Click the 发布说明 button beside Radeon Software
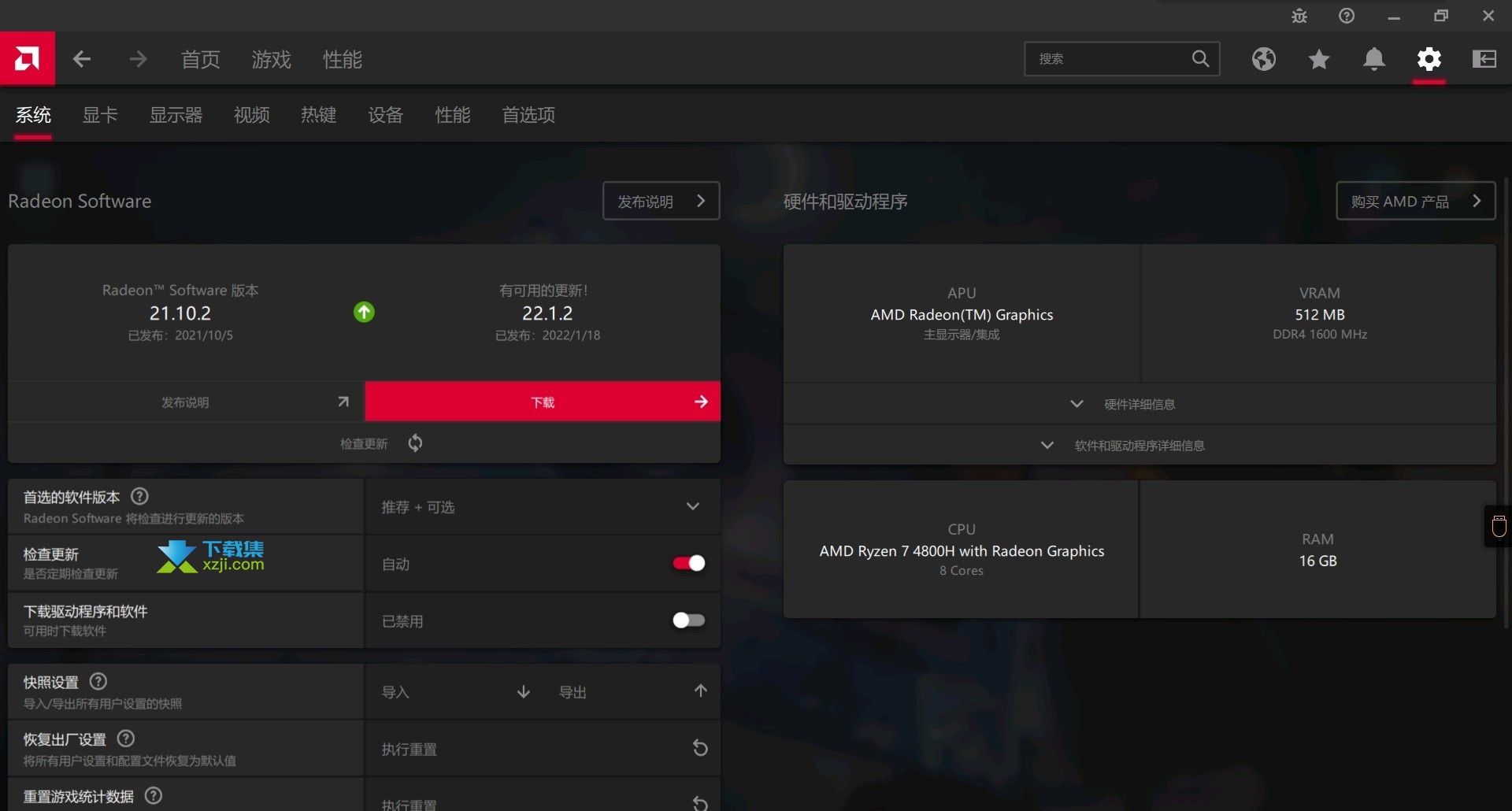The width and height of the screenshot is (1512, 811). tap(661, 201)
